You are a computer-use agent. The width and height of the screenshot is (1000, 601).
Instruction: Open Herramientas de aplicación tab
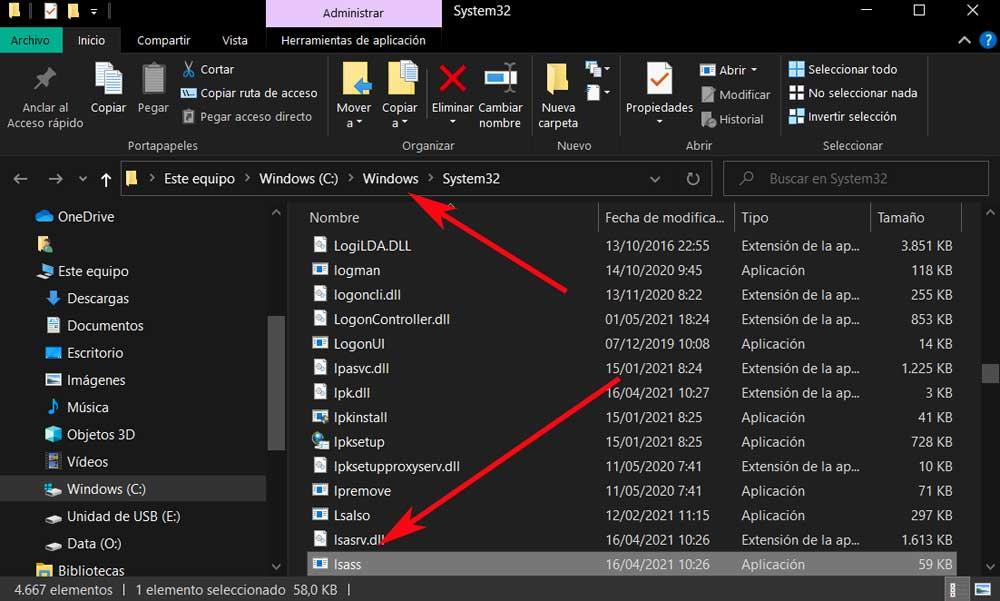(x=353, y=40)
